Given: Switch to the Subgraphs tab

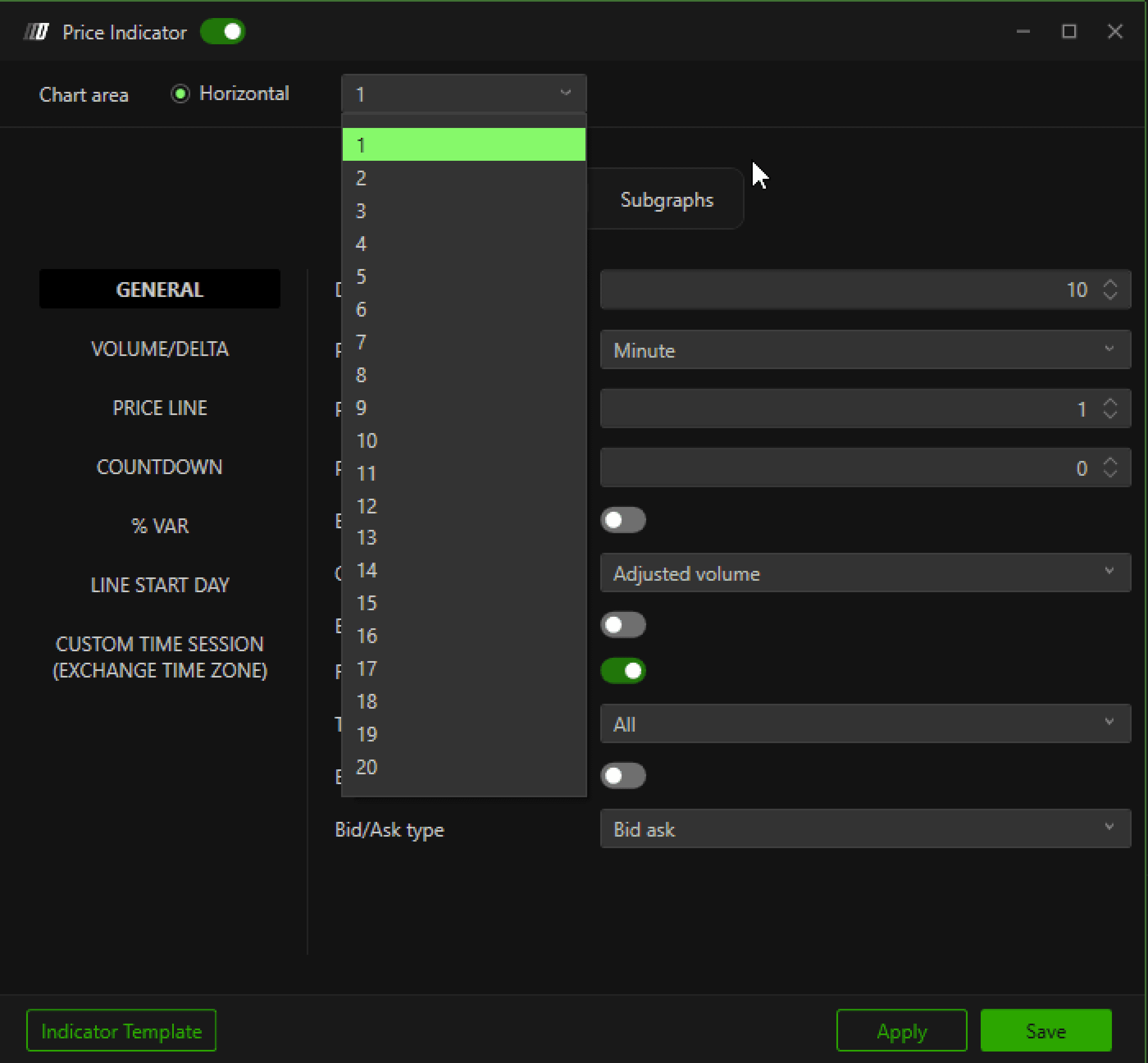Looking at the screenshot, I should (667, 200).
